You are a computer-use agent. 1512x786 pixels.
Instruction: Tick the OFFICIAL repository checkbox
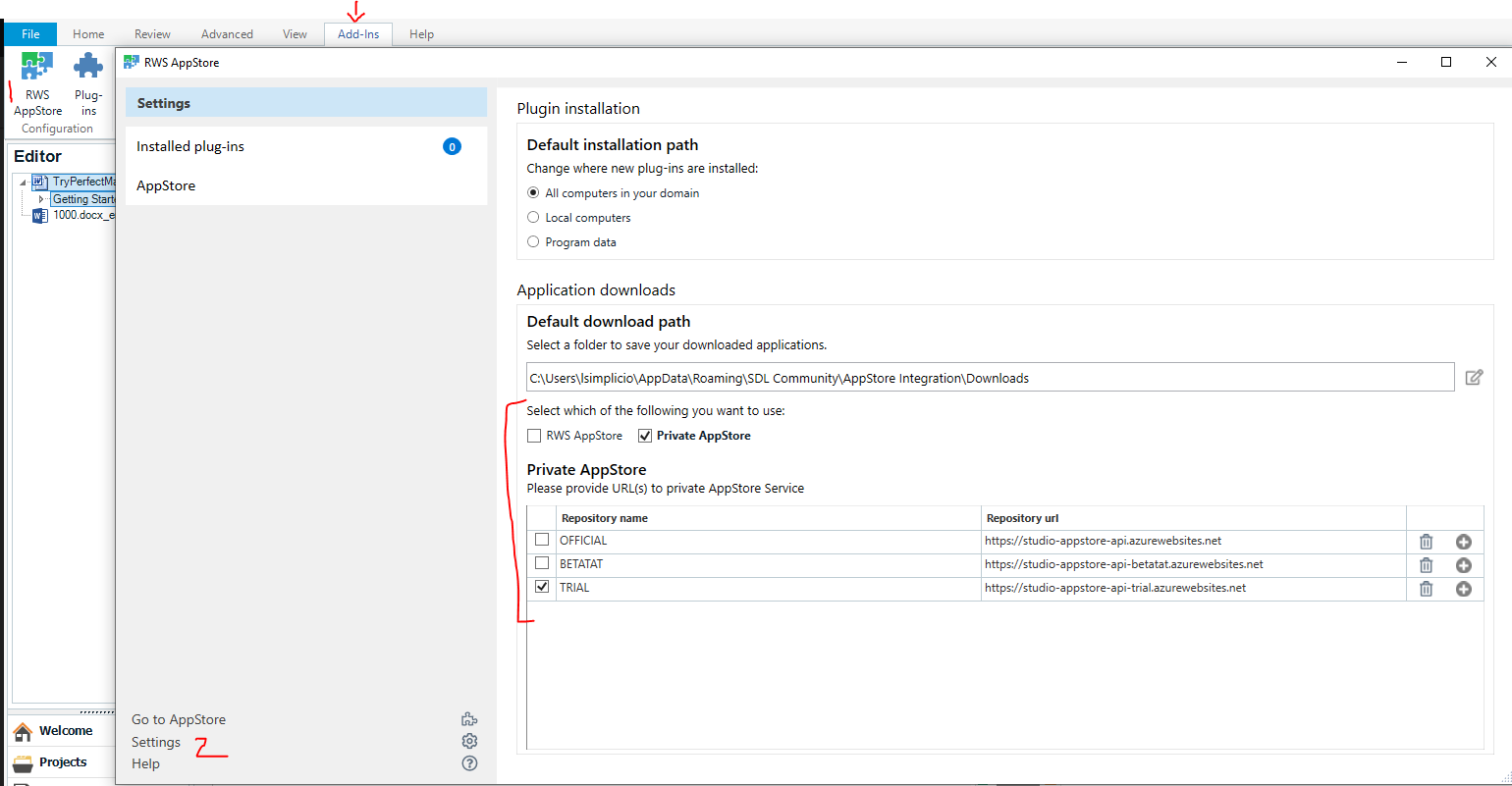point(542,540)
